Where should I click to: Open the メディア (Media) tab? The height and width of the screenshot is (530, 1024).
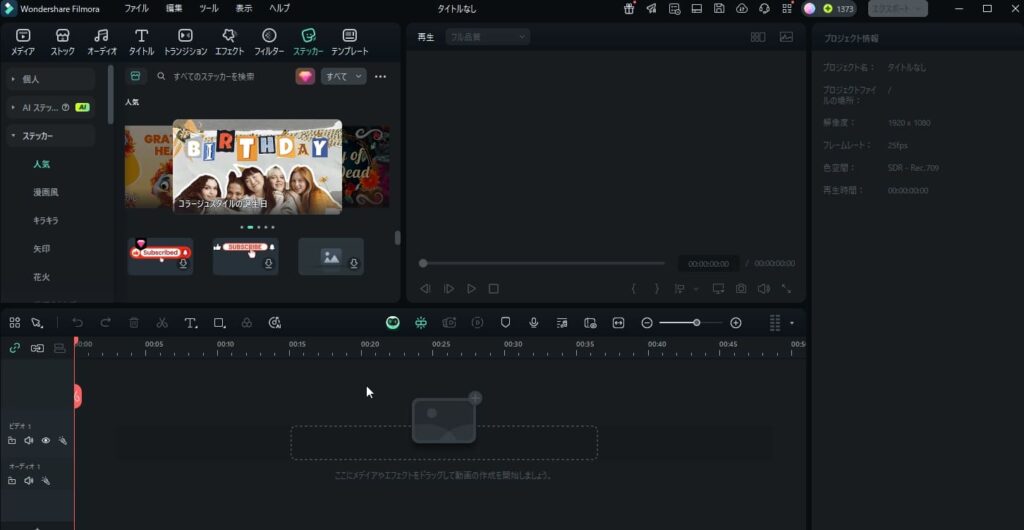pos(23,42)
